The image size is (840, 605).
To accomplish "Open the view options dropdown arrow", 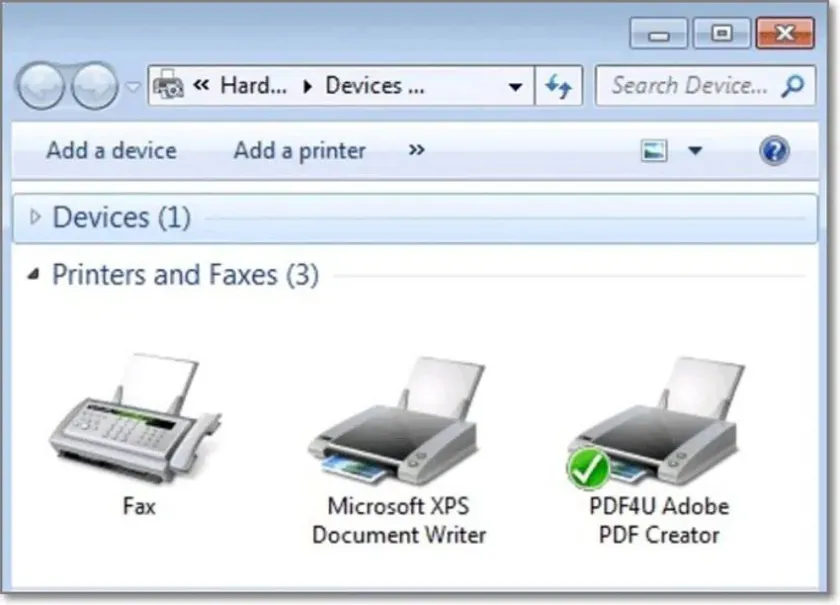I will coord(696,150).
